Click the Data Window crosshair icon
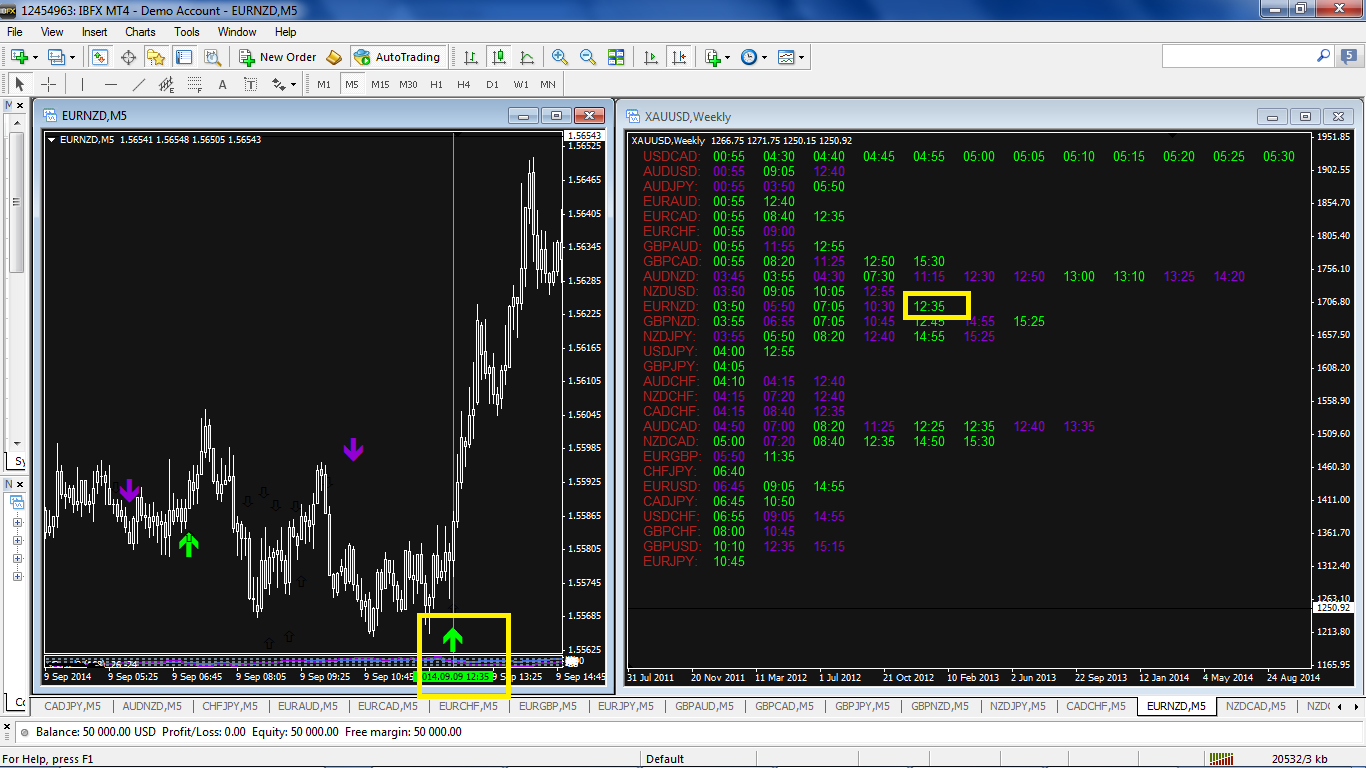This screenshot has width=1366, height=768. coord(128,57)
